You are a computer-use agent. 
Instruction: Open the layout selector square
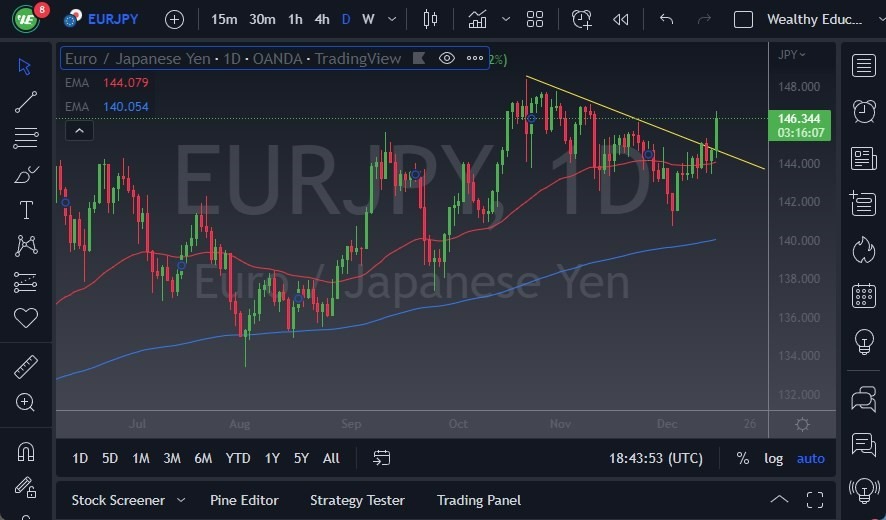(743, 19)
